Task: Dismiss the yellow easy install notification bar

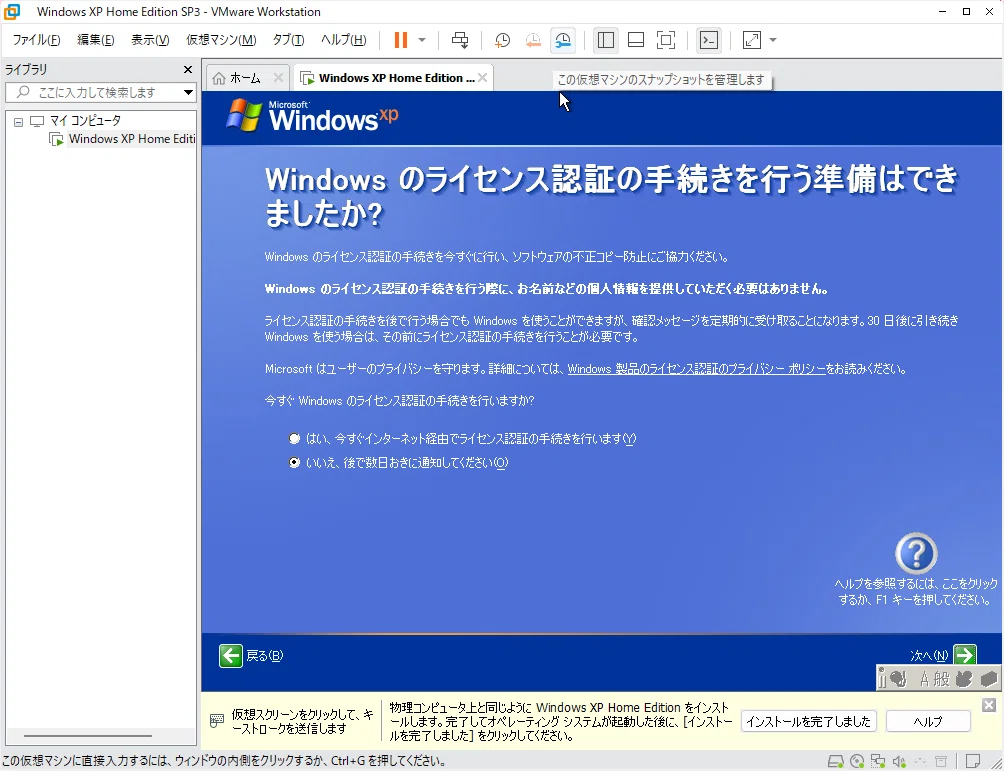Action: point(989,705)
